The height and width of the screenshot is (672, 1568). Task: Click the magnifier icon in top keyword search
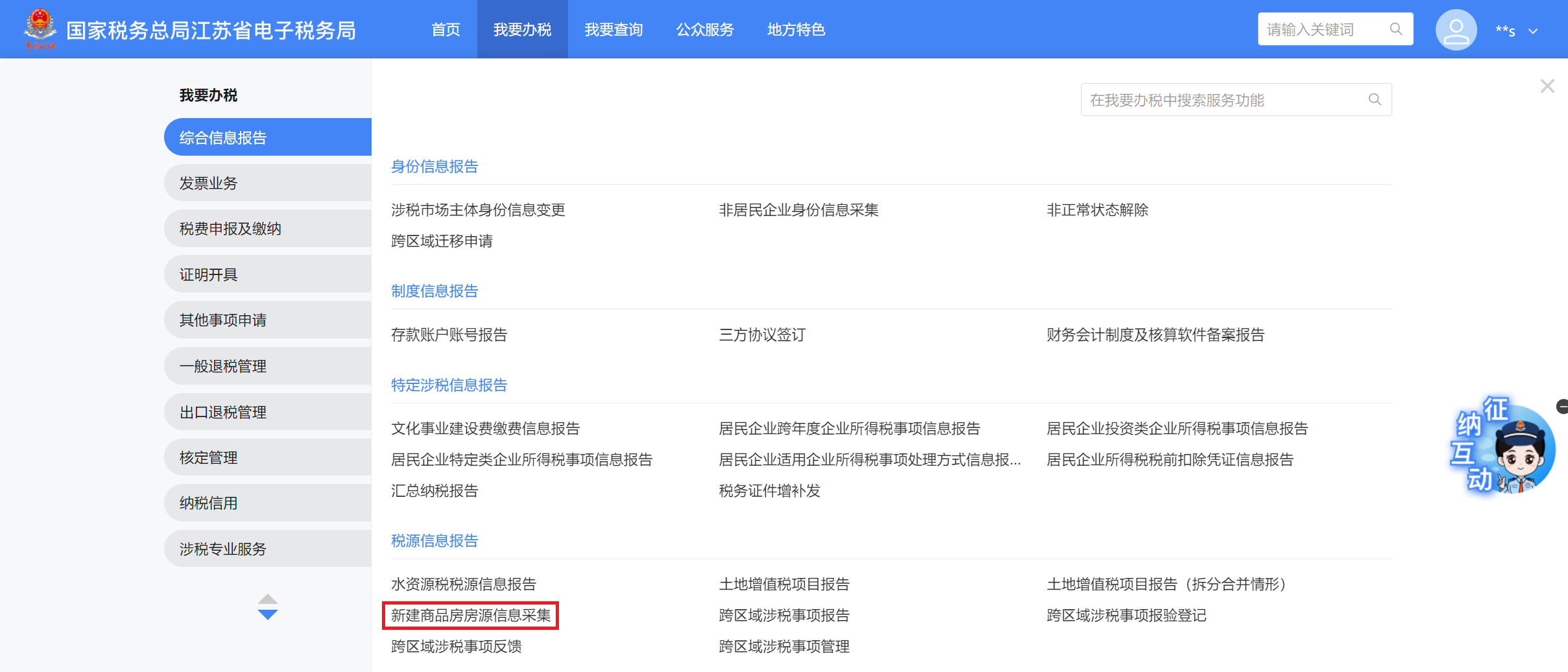pyautogui.click(x=1396, y=29)
